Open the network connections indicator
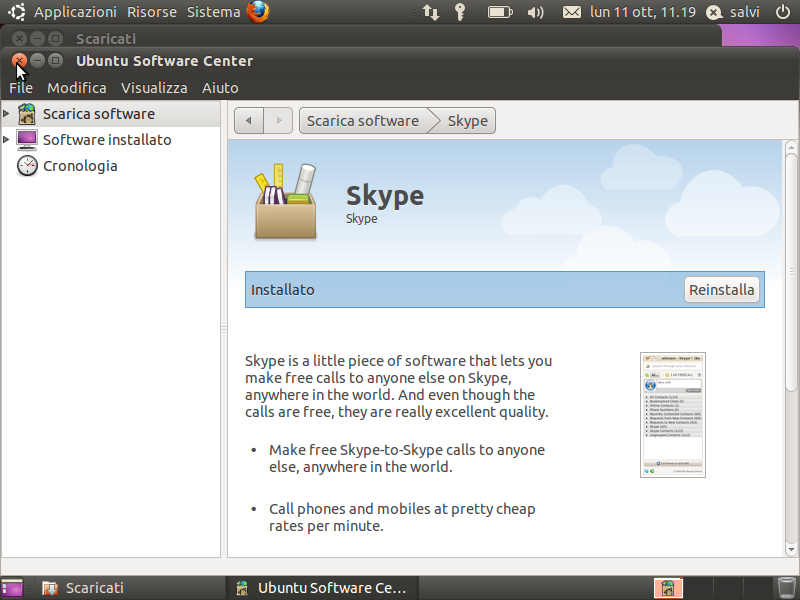800x600 pixels. click(x=431, y=12)
